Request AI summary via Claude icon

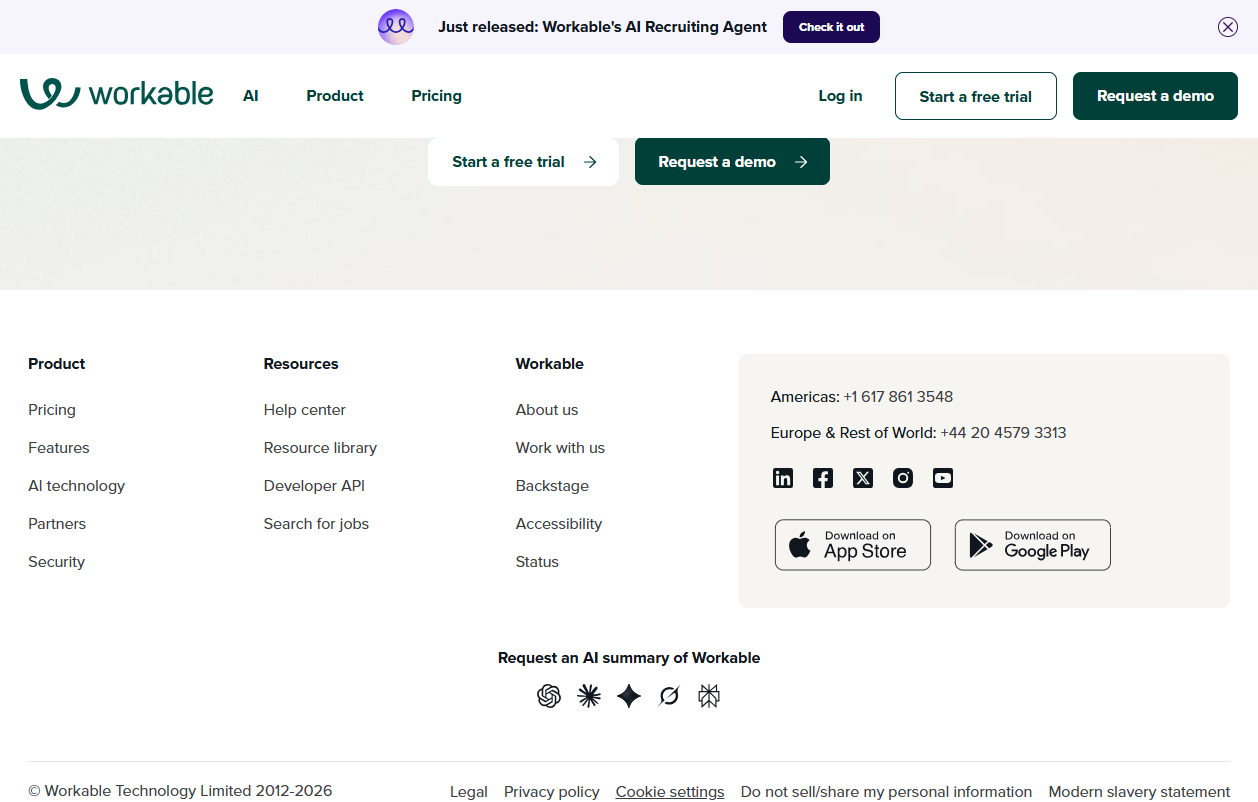click(x=589, y=696)
